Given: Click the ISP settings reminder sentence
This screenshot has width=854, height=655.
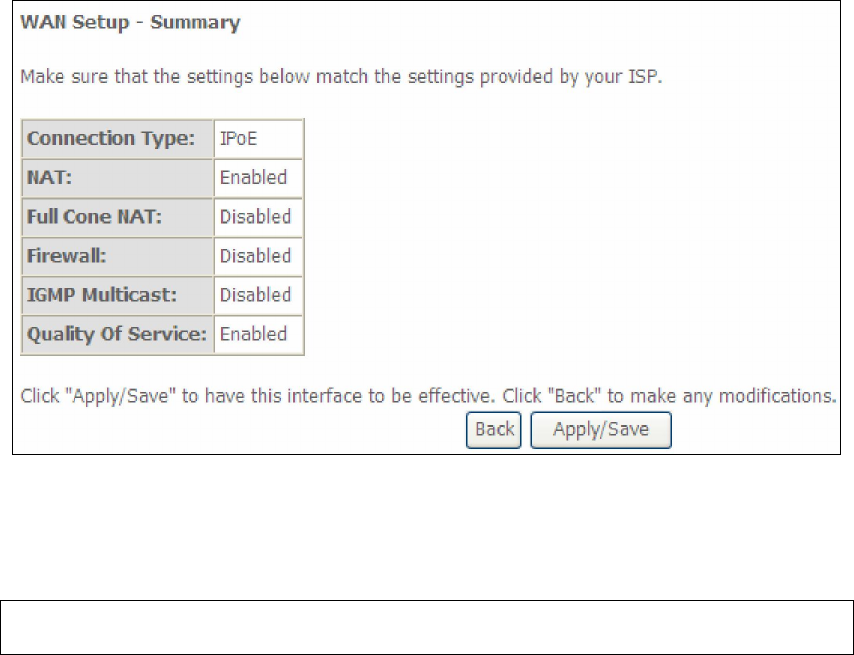Looking at the screenshot, I should (342, 77).
